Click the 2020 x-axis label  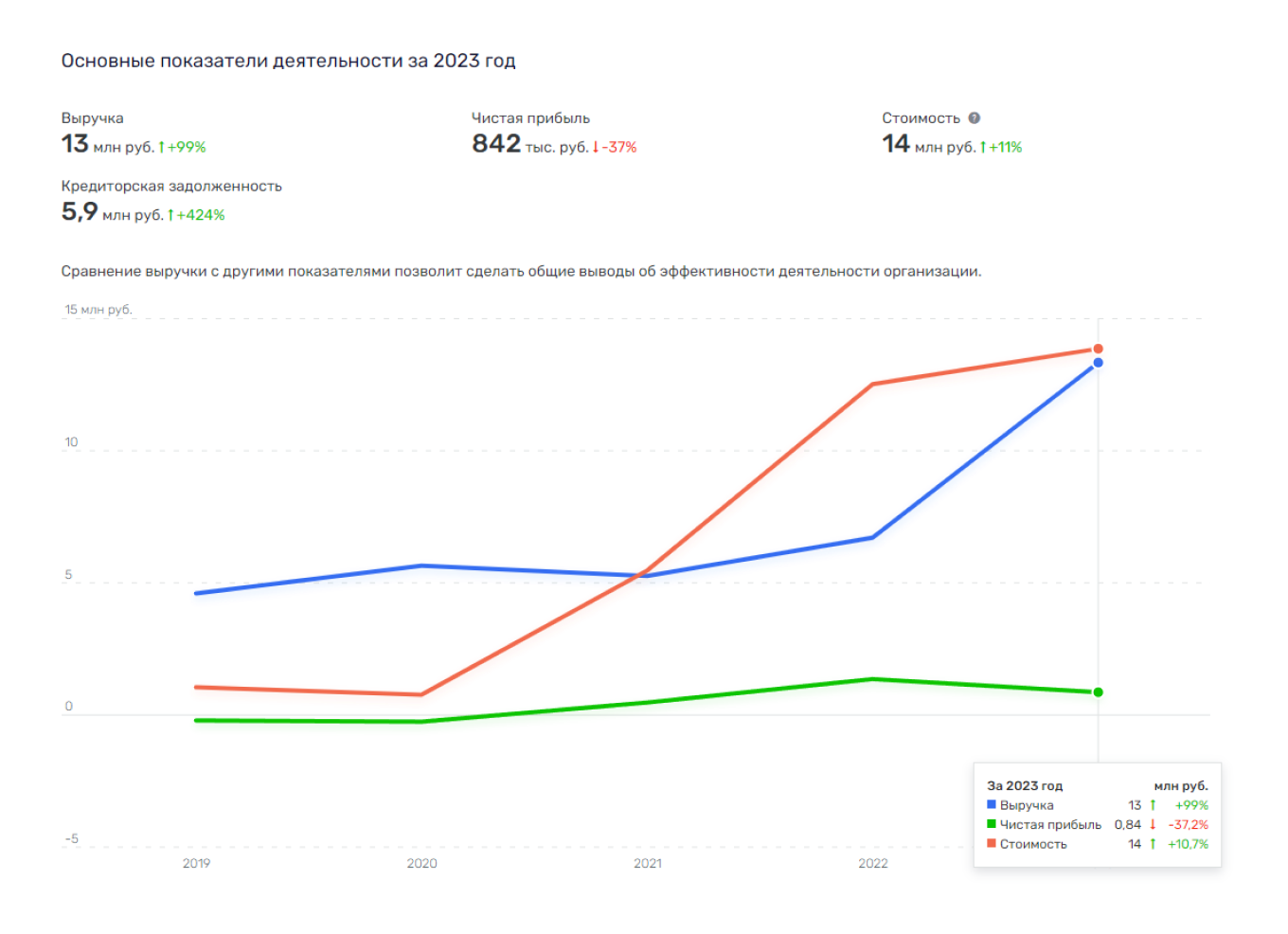[421, 863]
